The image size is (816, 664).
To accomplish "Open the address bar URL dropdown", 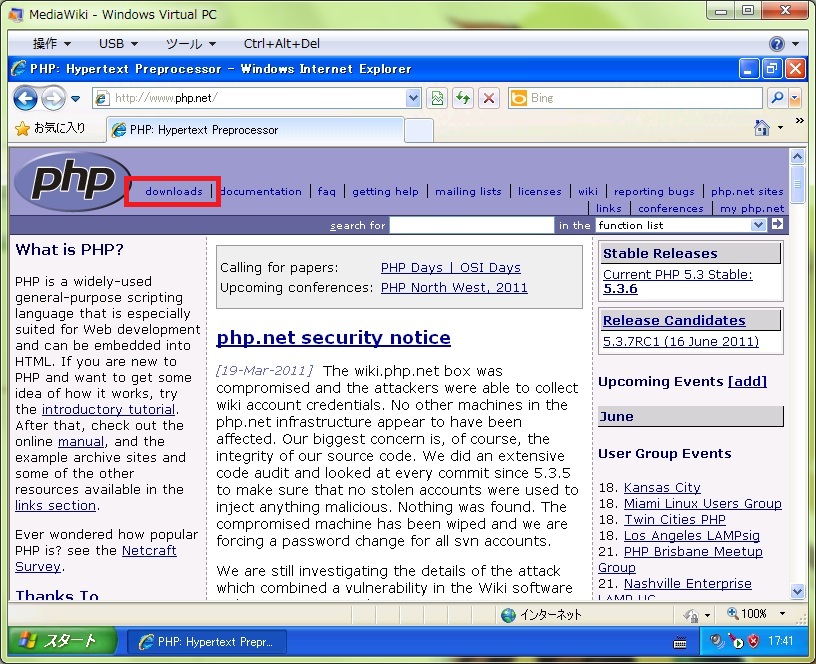I will coord(414,98).
